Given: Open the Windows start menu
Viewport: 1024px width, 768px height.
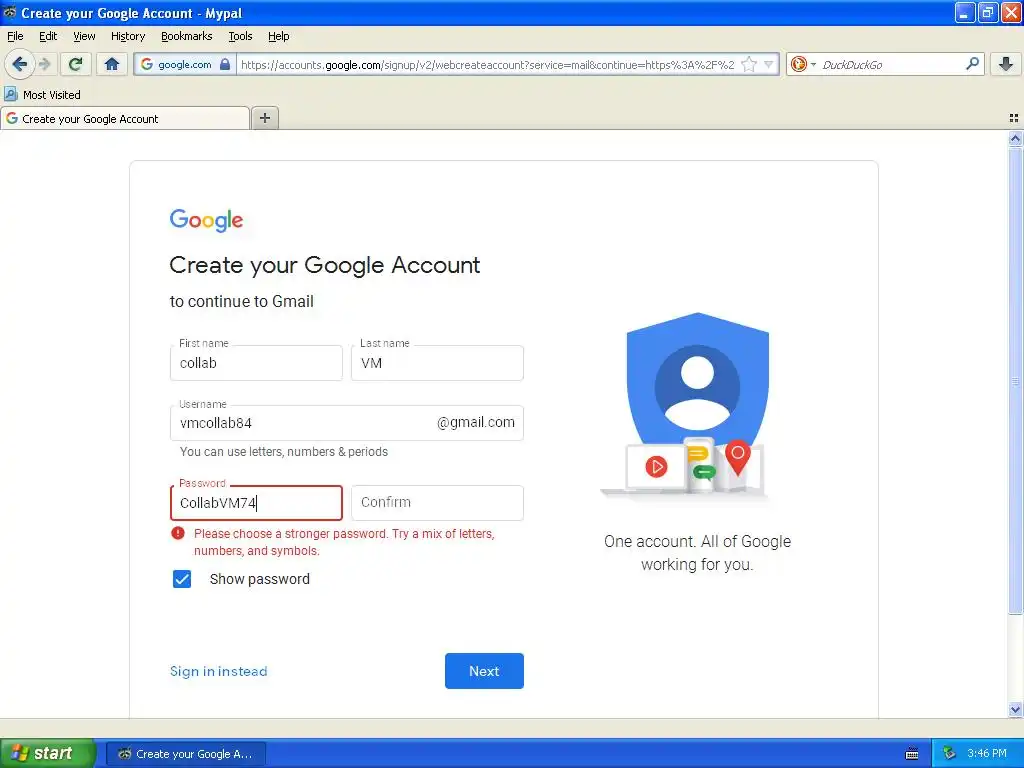Looking at the screenshot, I should pos(48,753).
